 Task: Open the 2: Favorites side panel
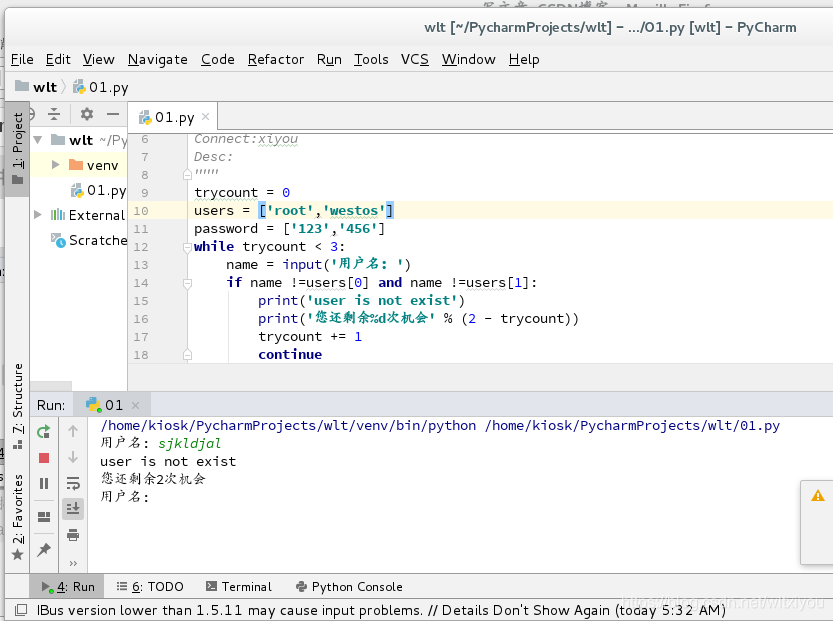pos(18,516)
